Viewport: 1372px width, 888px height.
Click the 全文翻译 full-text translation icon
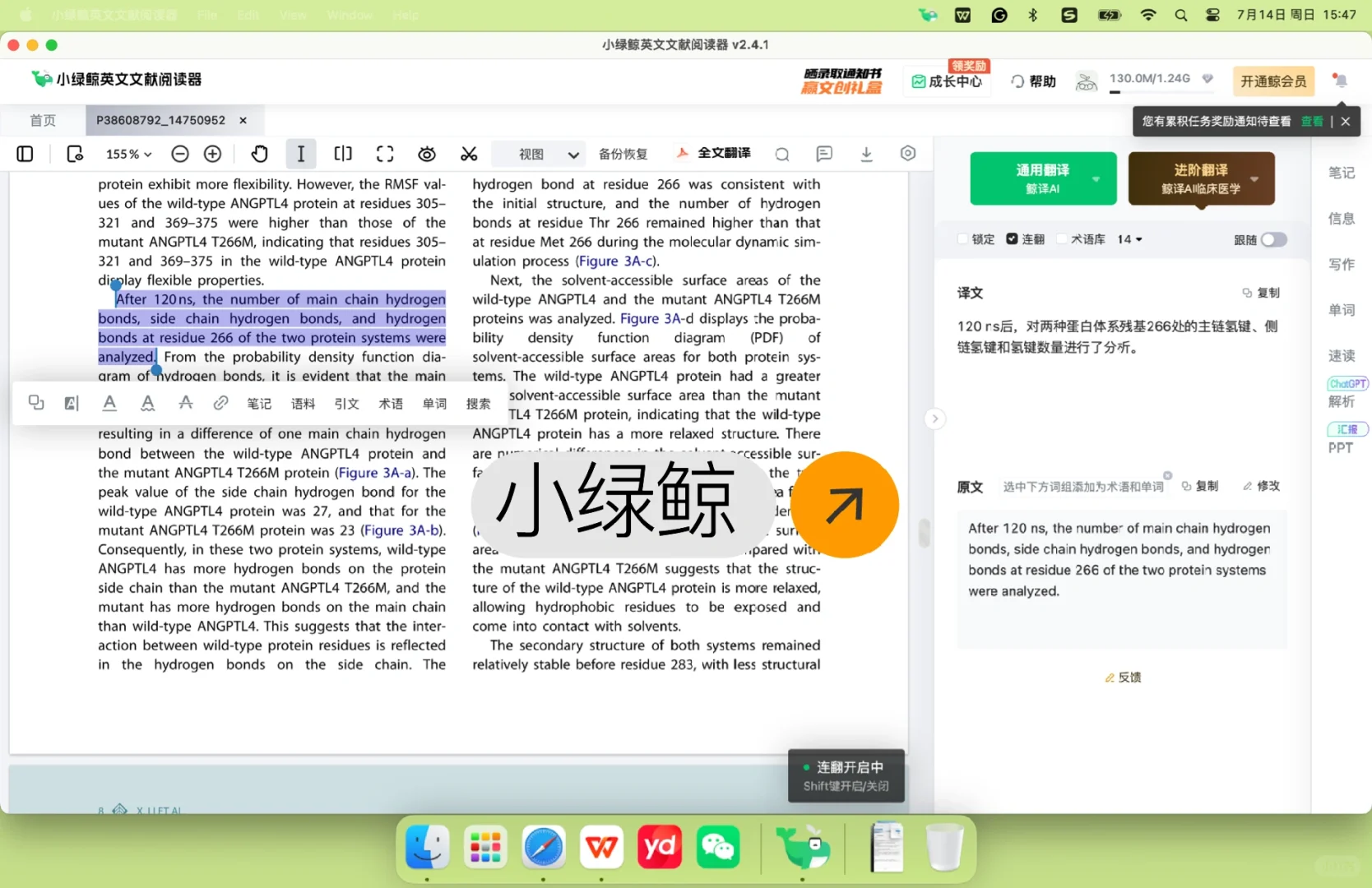click(x=712, y=153)
